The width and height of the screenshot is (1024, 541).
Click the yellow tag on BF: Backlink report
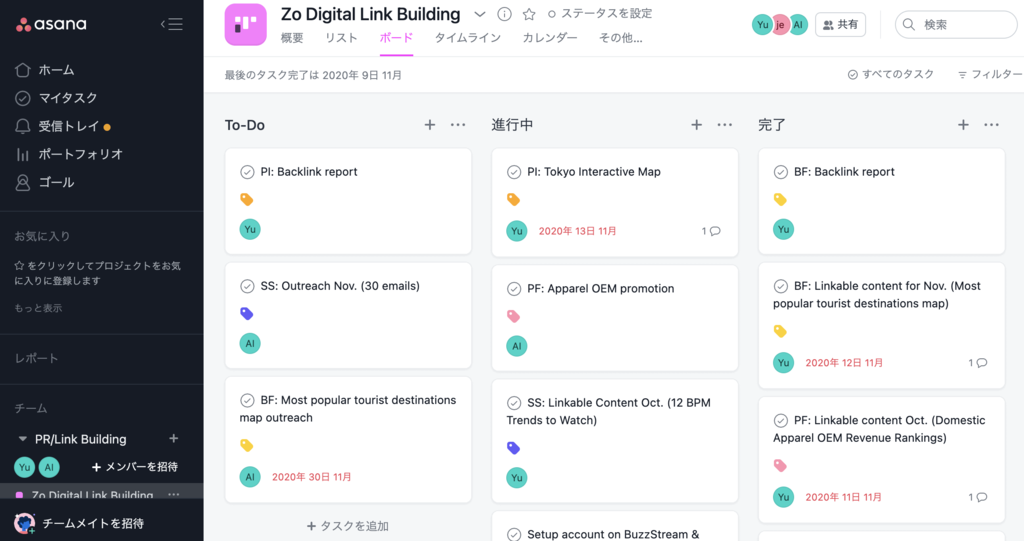(780, 200)
